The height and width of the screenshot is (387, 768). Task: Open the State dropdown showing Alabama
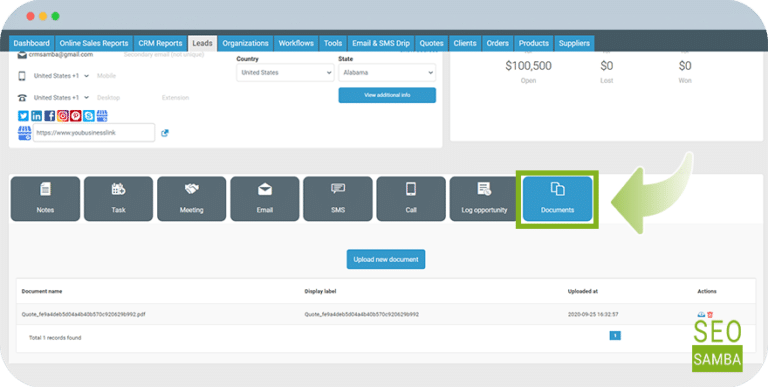[387, 73]
